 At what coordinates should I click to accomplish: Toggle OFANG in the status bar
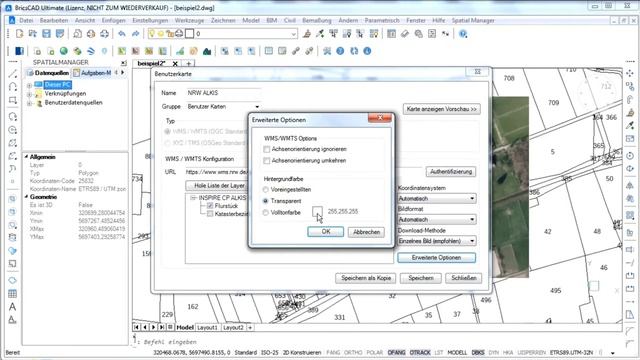(396, 353)
